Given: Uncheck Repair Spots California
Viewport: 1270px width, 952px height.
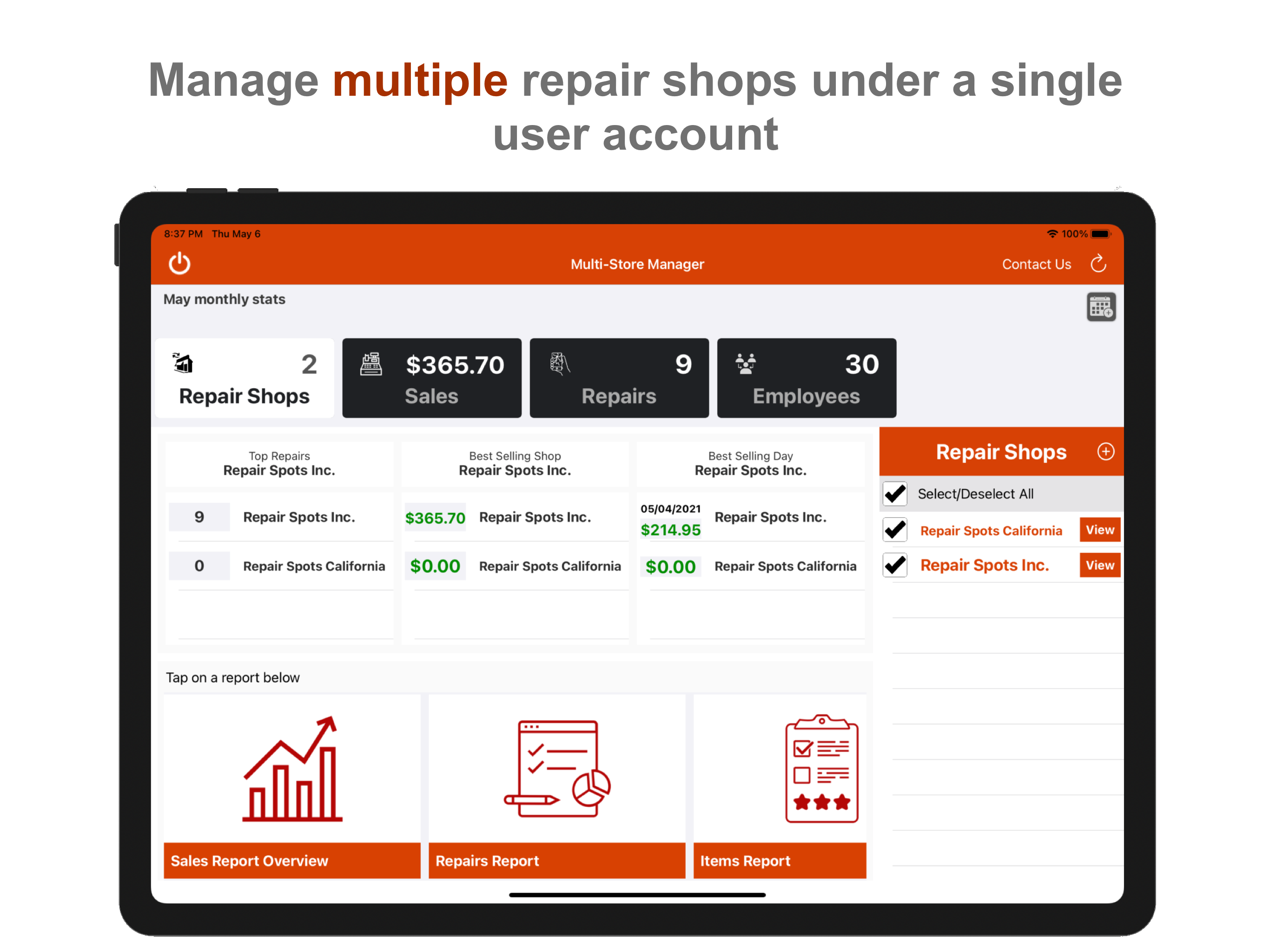Looking at the screenshot, I should pos(894,530).
